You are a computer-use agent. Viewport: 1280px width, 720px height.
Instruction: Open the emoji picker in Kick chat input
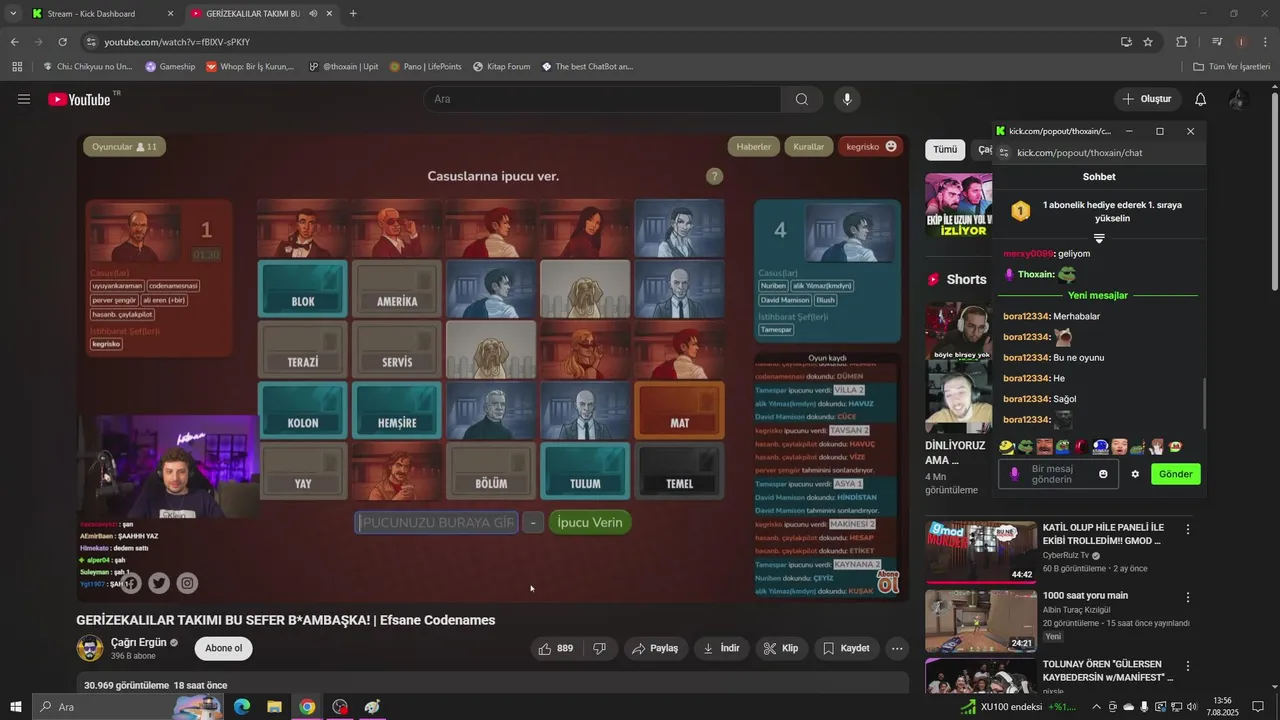[x=1103, y=474]
